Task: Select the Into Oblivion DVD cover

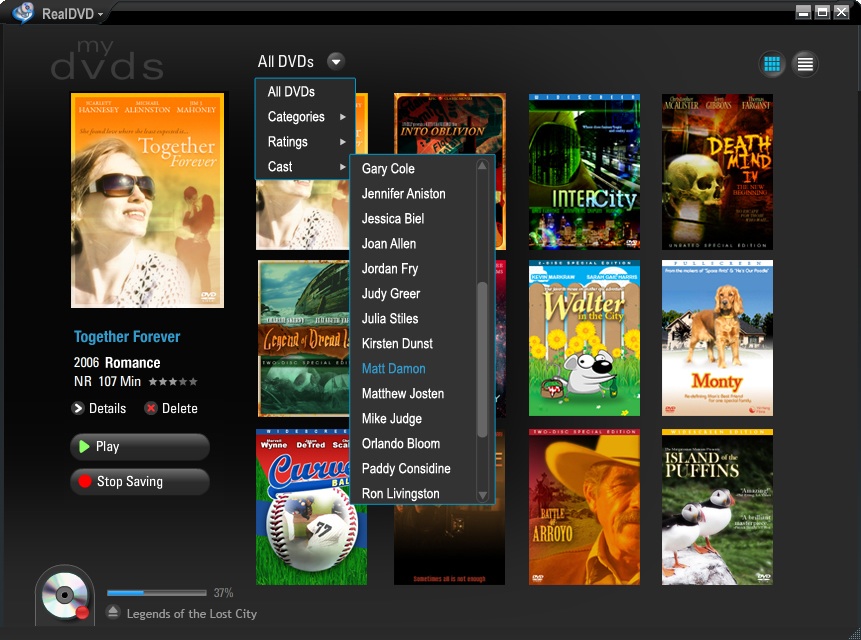Action: 450,123
